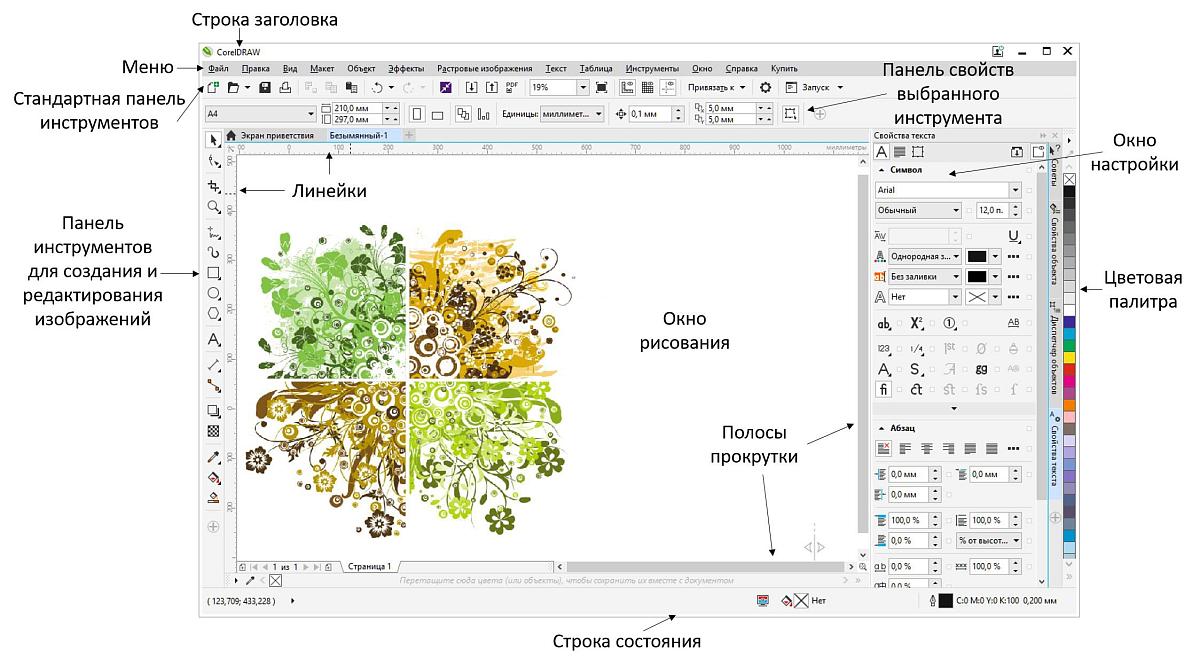Toggle Show rulers button

[628, 88]
